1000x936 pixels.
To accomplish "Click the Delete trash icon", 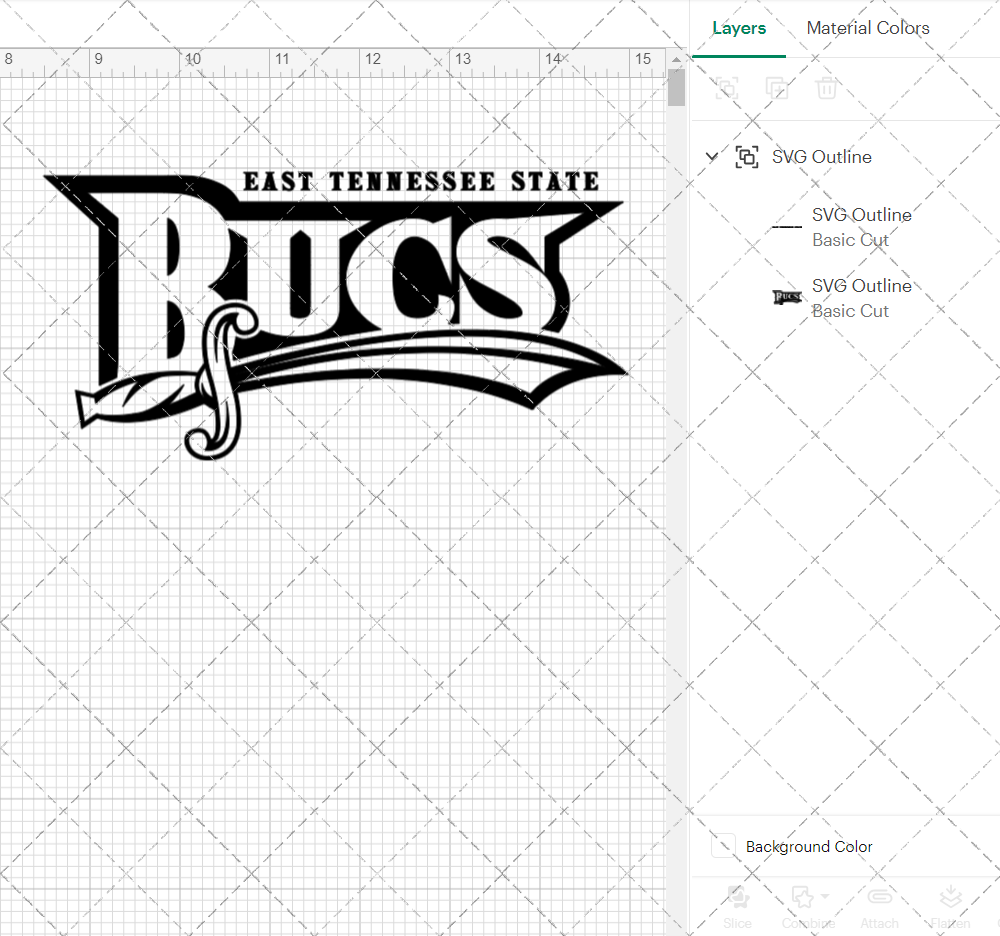I will 826,88.
